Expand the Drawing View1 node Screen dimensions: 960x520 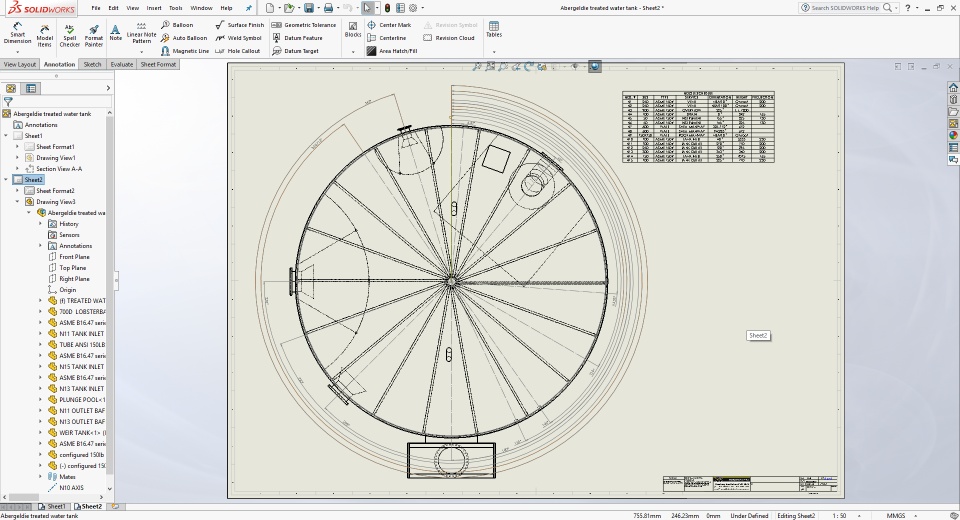pos(17,158)
